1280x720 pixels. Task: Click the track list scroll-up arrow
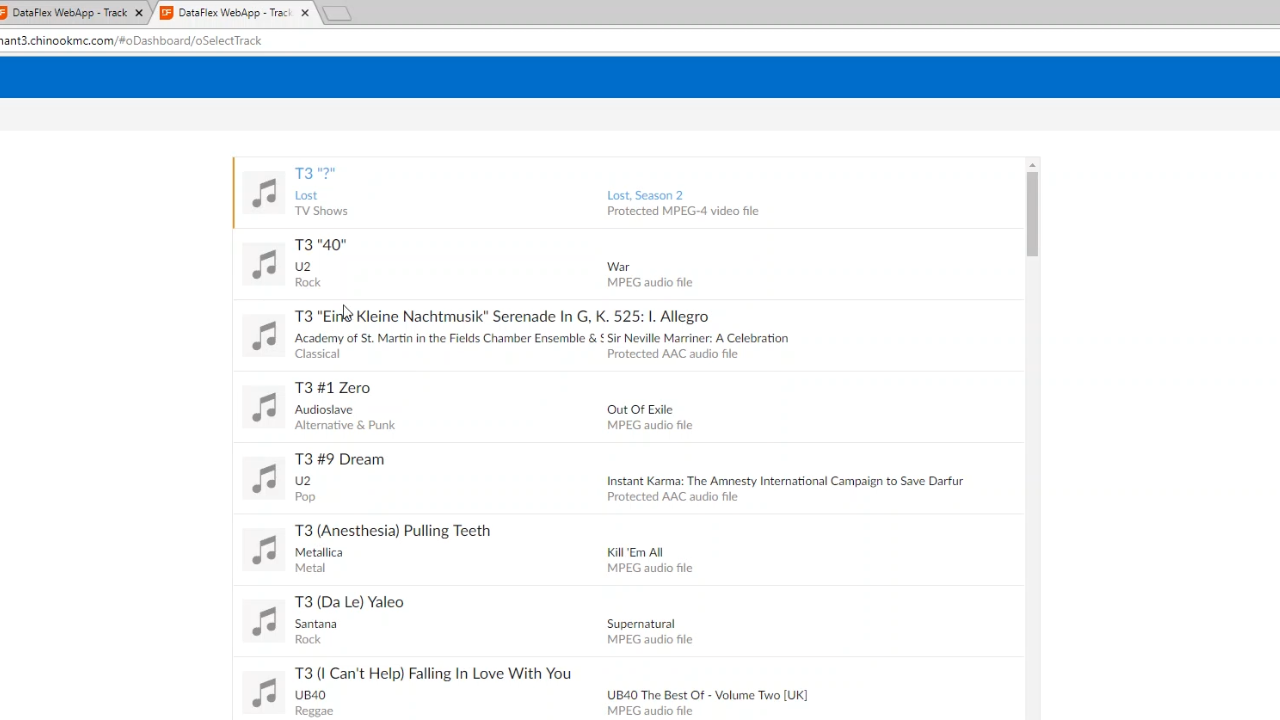click(1032, 164)
